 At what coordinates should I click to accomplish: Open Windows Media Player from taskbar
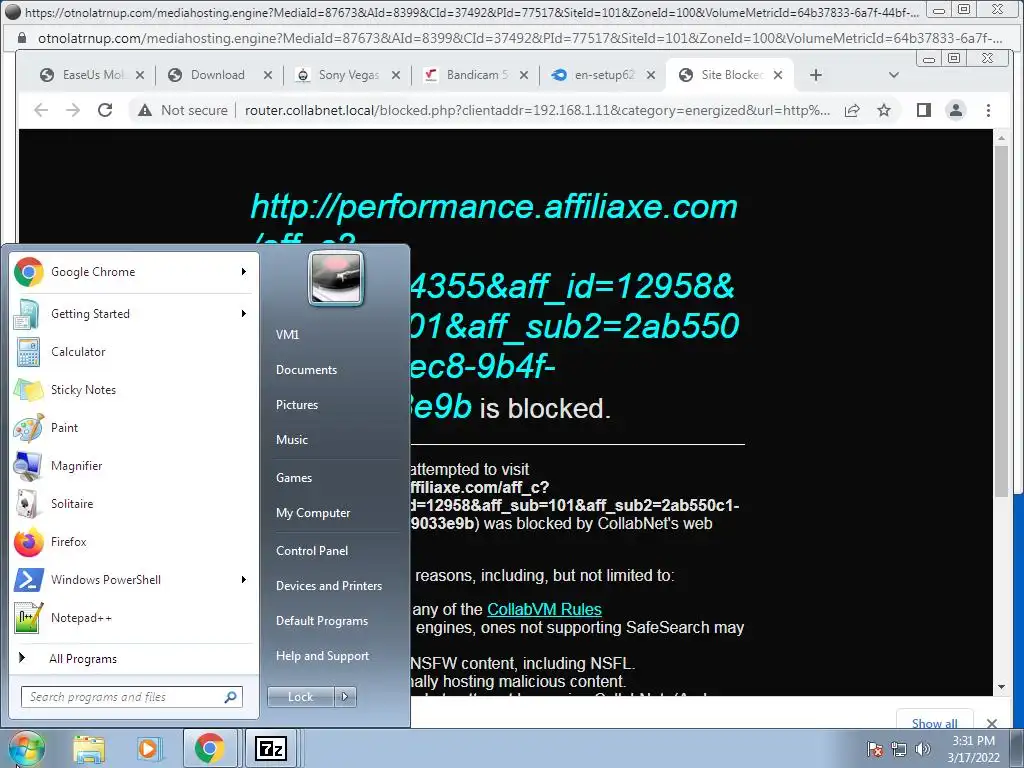(149, 748)
